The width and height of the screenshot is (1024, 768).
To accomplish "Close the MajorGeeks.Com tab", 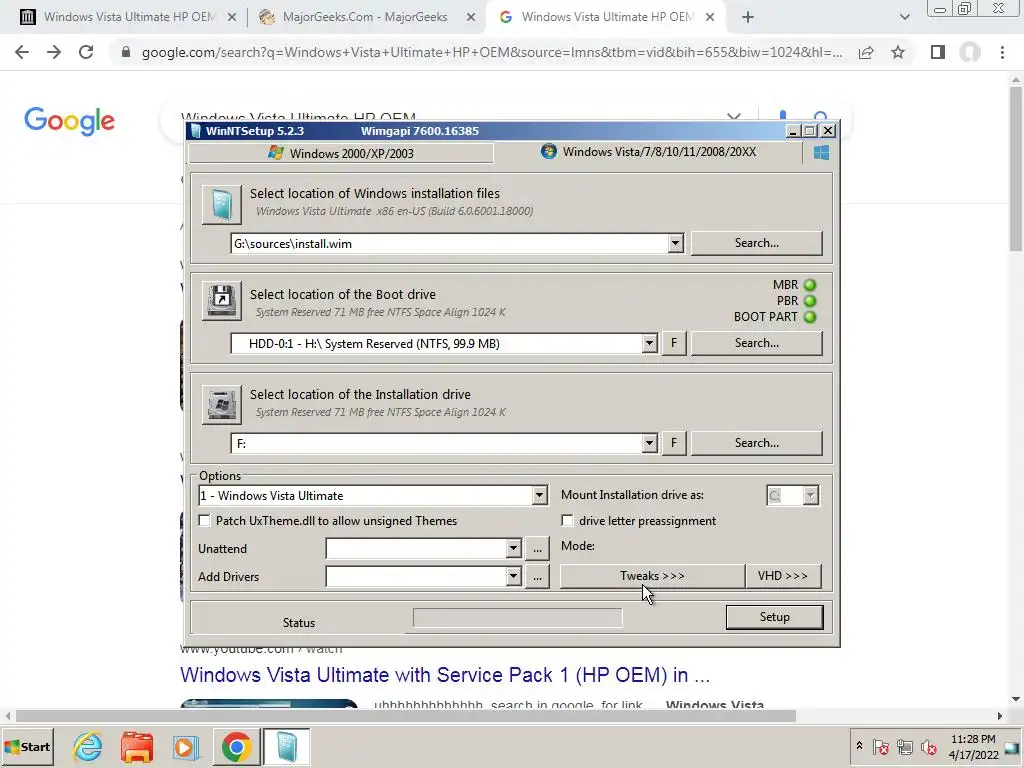I will (471, 18).
